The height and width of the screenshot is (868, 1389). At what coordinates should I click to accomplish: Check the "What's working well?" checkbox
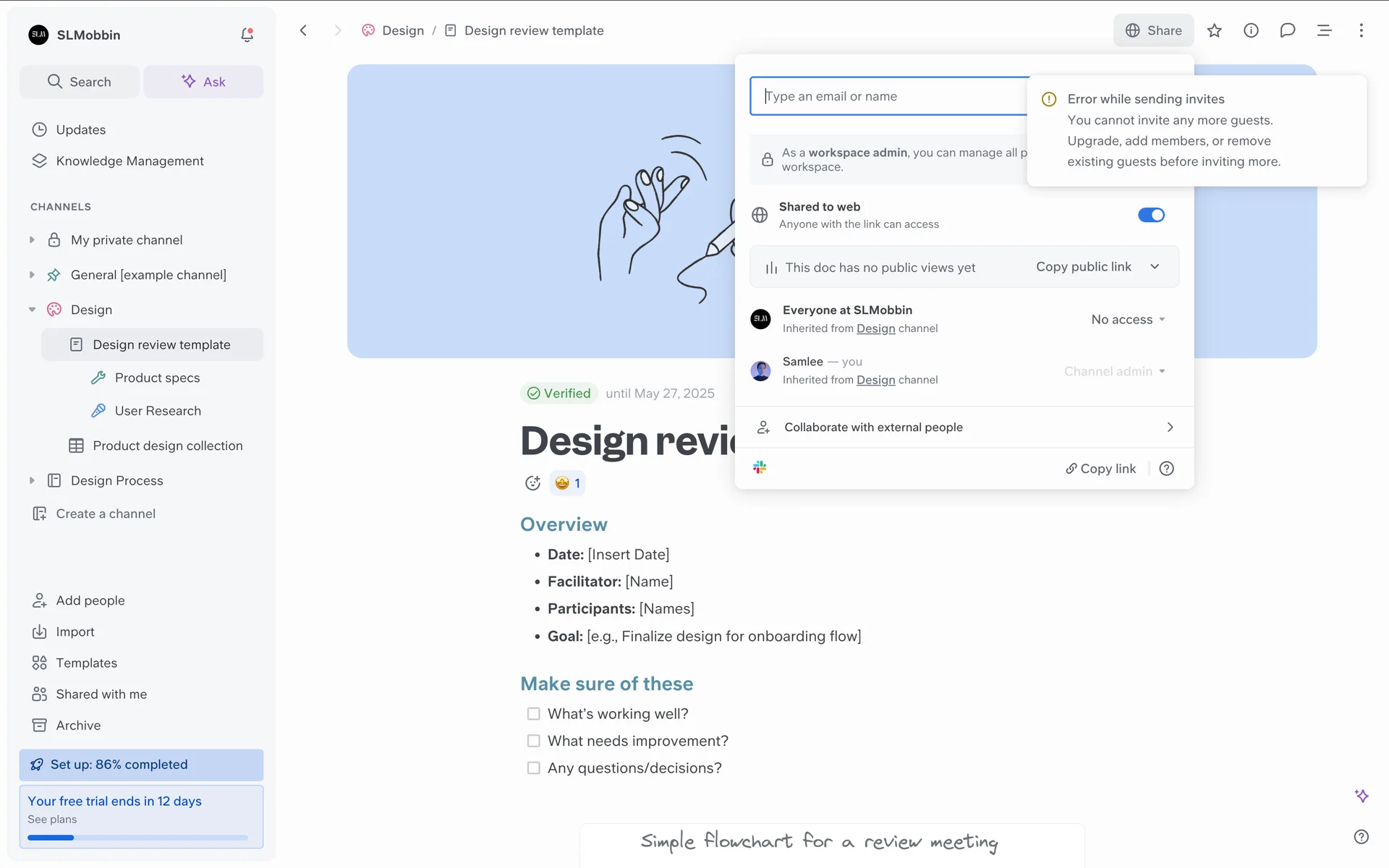pyautogui.click(x=534, y=714)
